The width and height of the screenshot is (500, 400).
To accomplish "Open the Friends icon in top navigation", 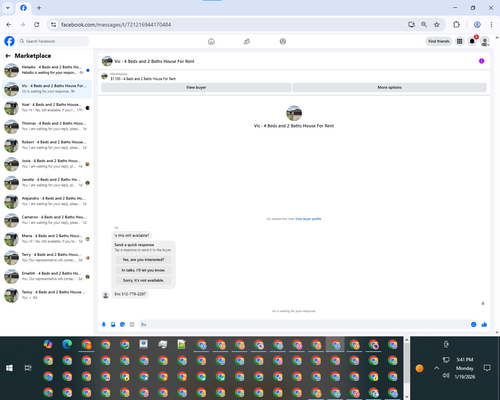I will click(x=247, y=41).
